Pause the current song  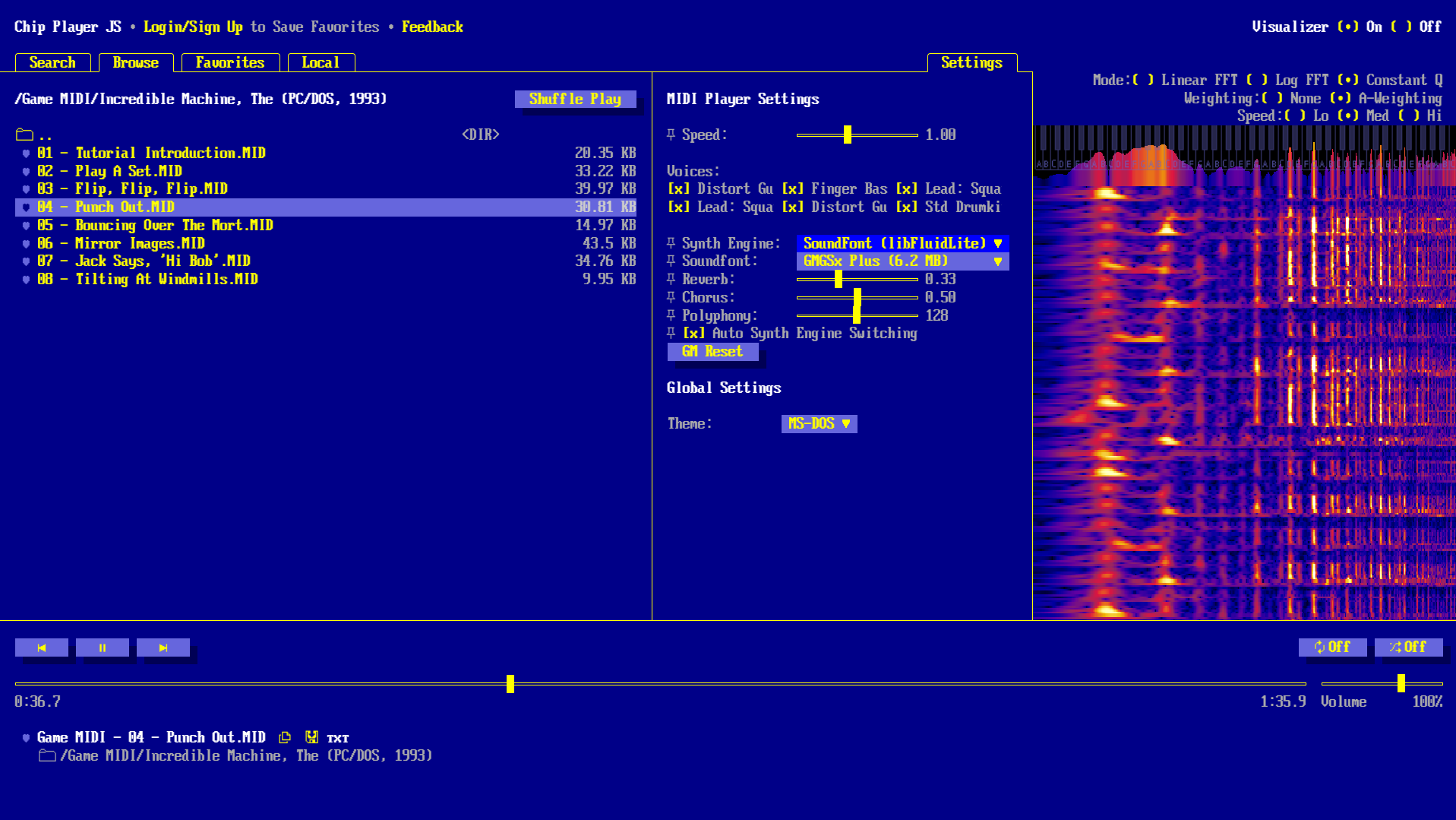[x=103, y=647]
